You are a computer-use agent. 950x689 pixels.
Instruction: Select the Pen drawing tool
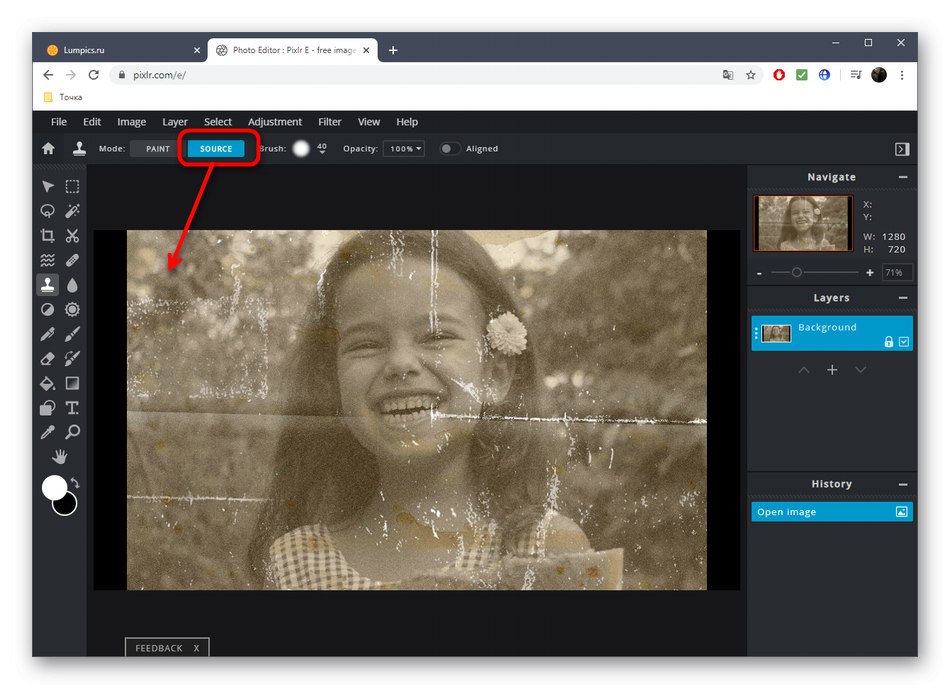point(48,334)
